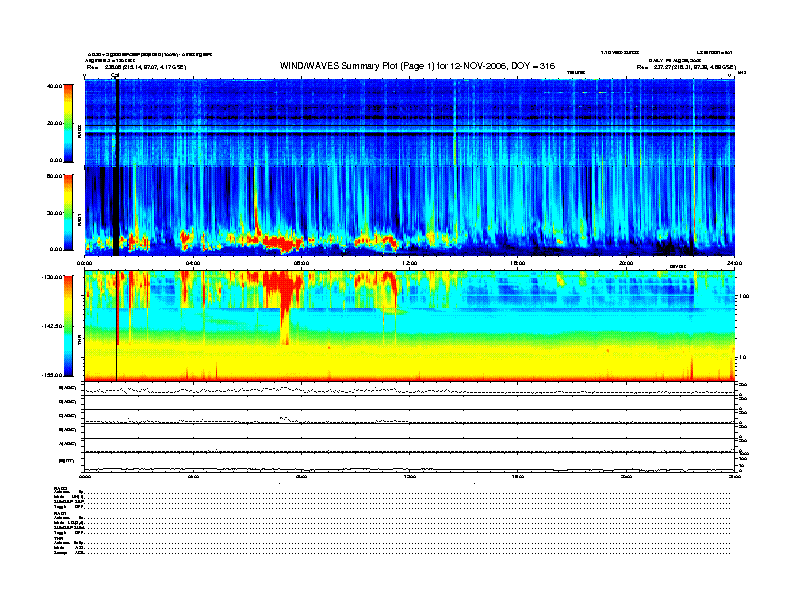This screenshot has height=612, width=792.
Task: Click the bottom line plot strip above status rows
Action: (x=410, y=462)
